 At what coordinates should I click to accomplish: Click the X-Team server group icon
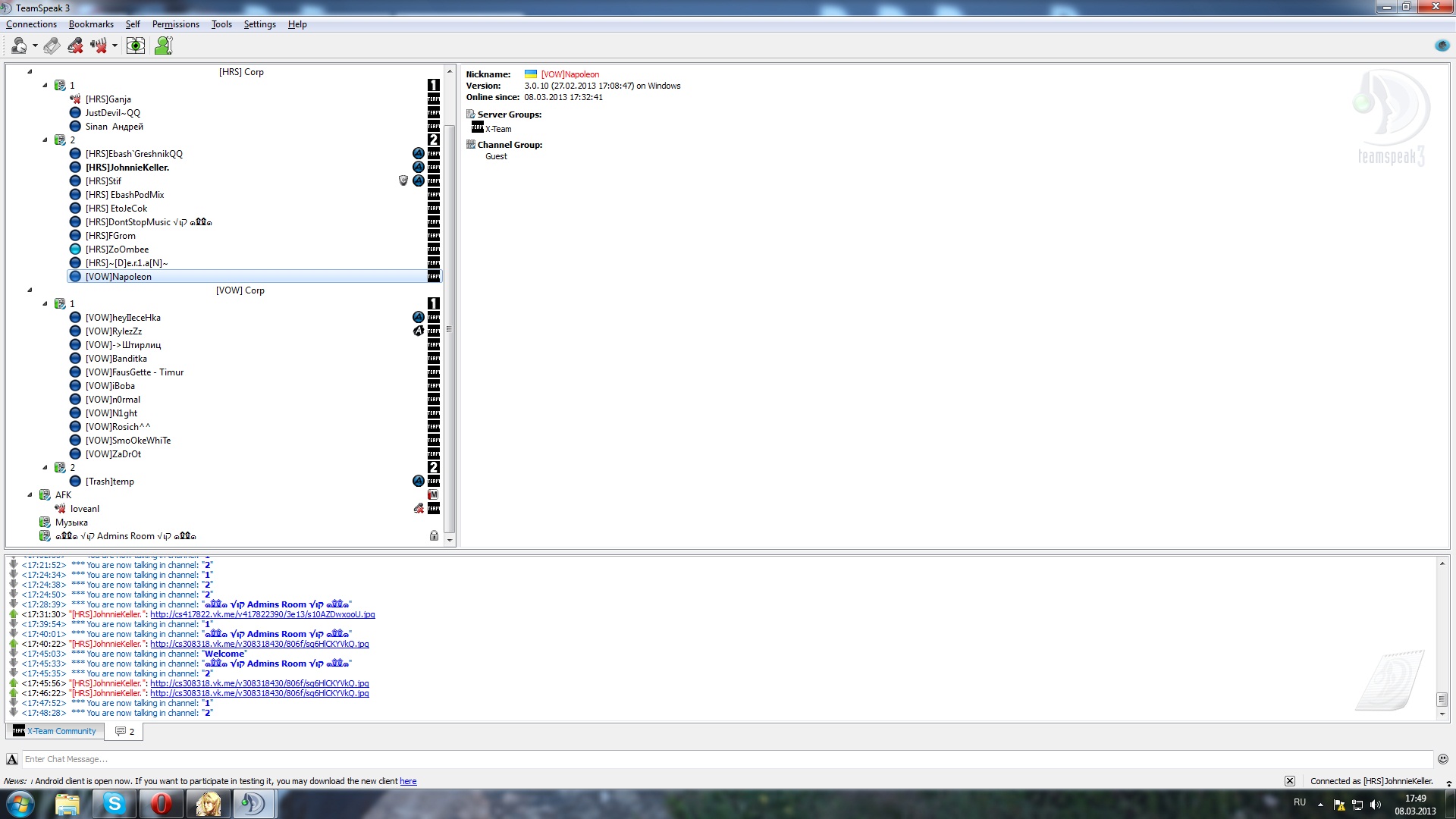477,127
